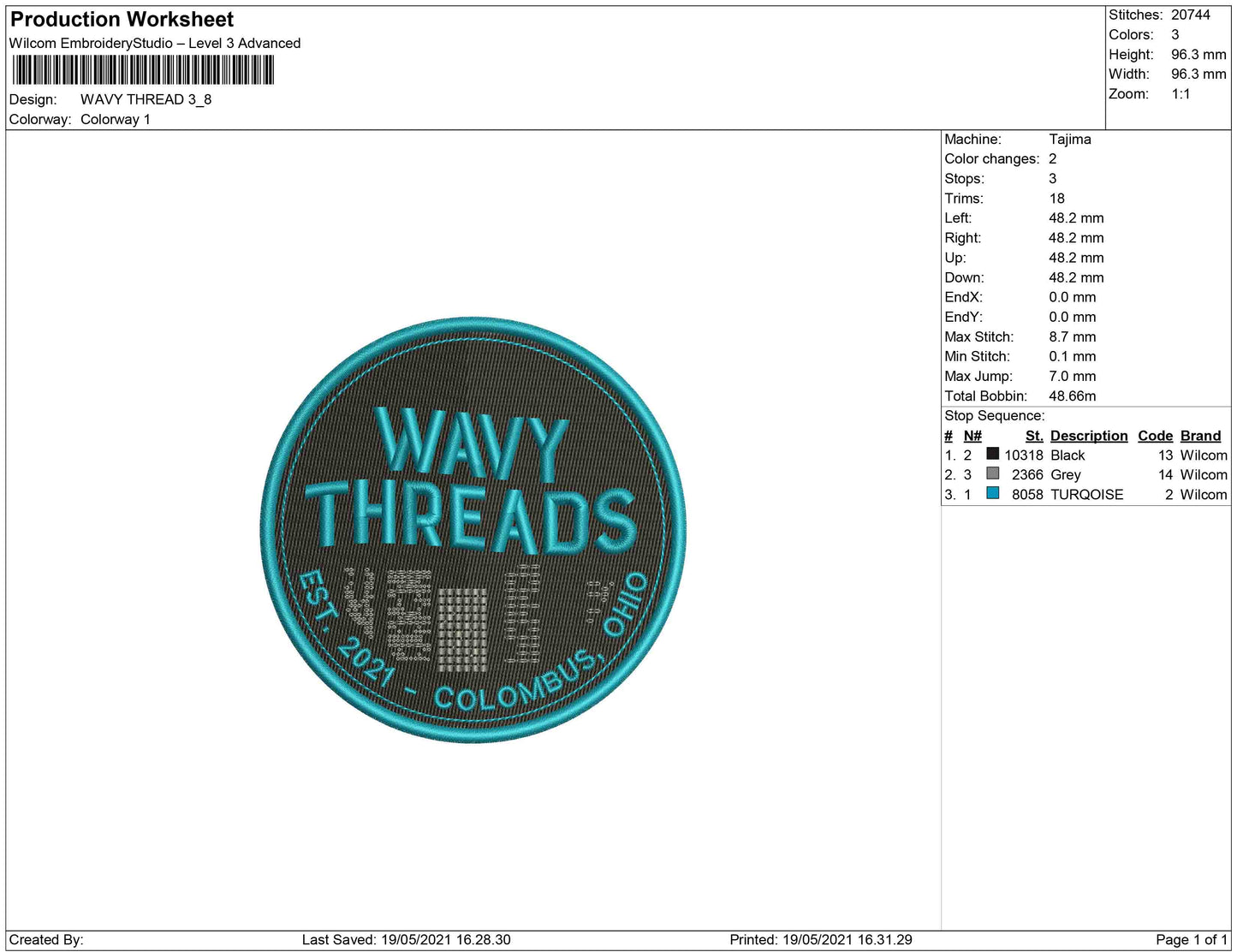Viewport: 1237px width, 952px height.
Task: Click stitch count '10318' in stop sequence
Action: (x=1024, y=455)
